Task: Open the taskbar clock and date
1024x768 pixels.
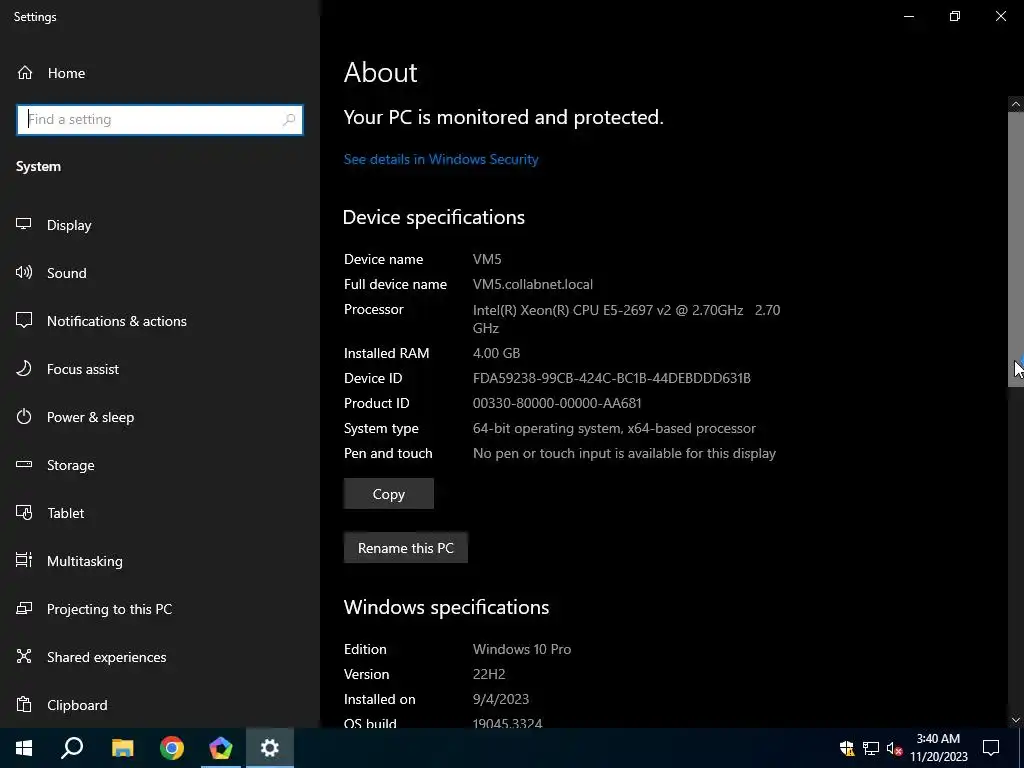Action: pyautogui.click(x=938, y=748)
